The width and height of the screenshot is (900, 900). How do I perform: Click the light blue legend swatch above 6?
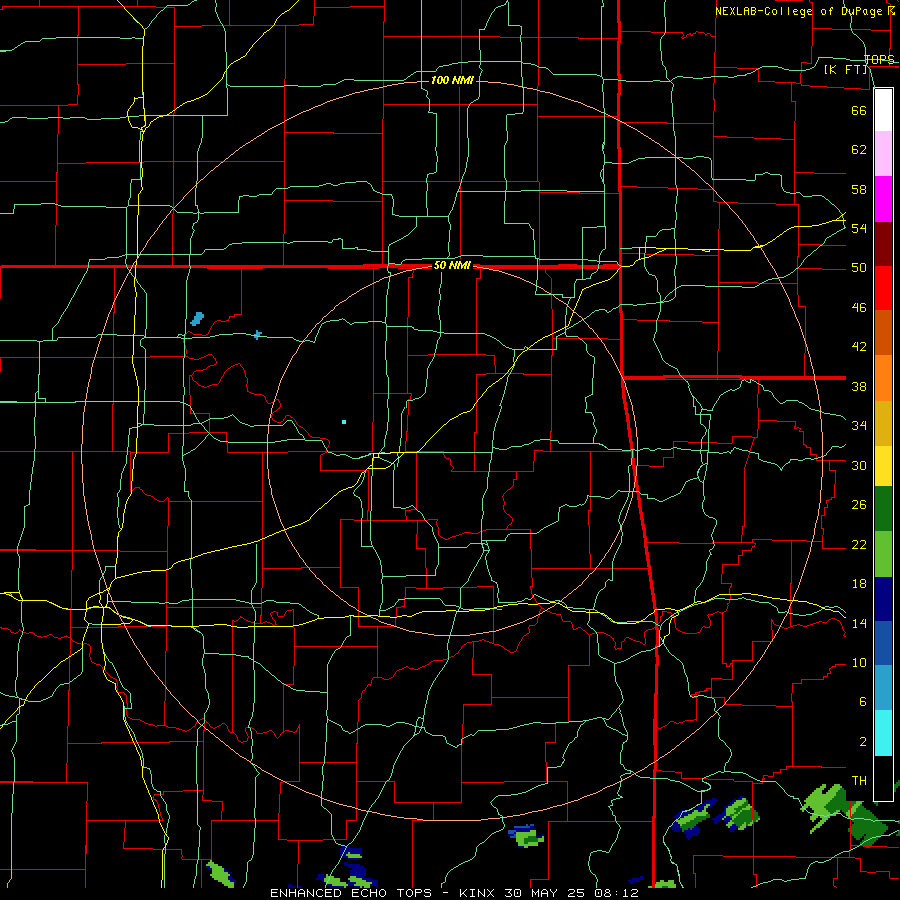(883, 688)
